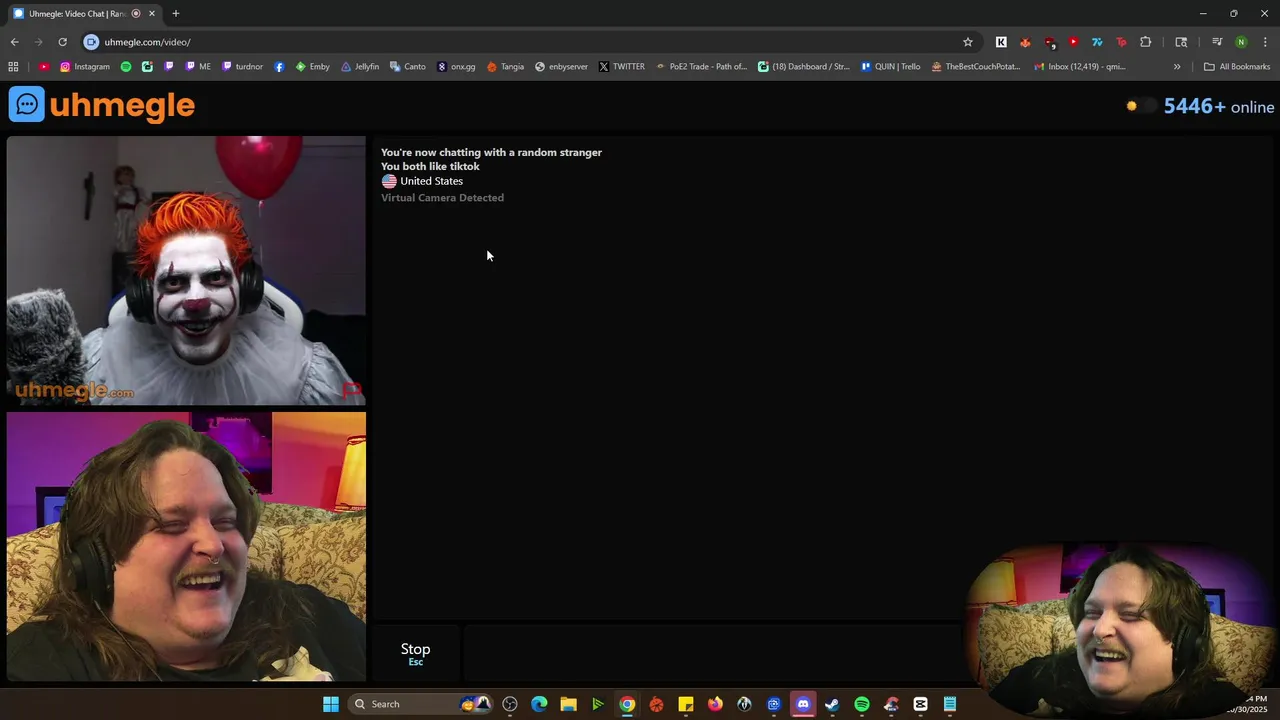Click the 'You both like tiktok' text

pos(430,167)
